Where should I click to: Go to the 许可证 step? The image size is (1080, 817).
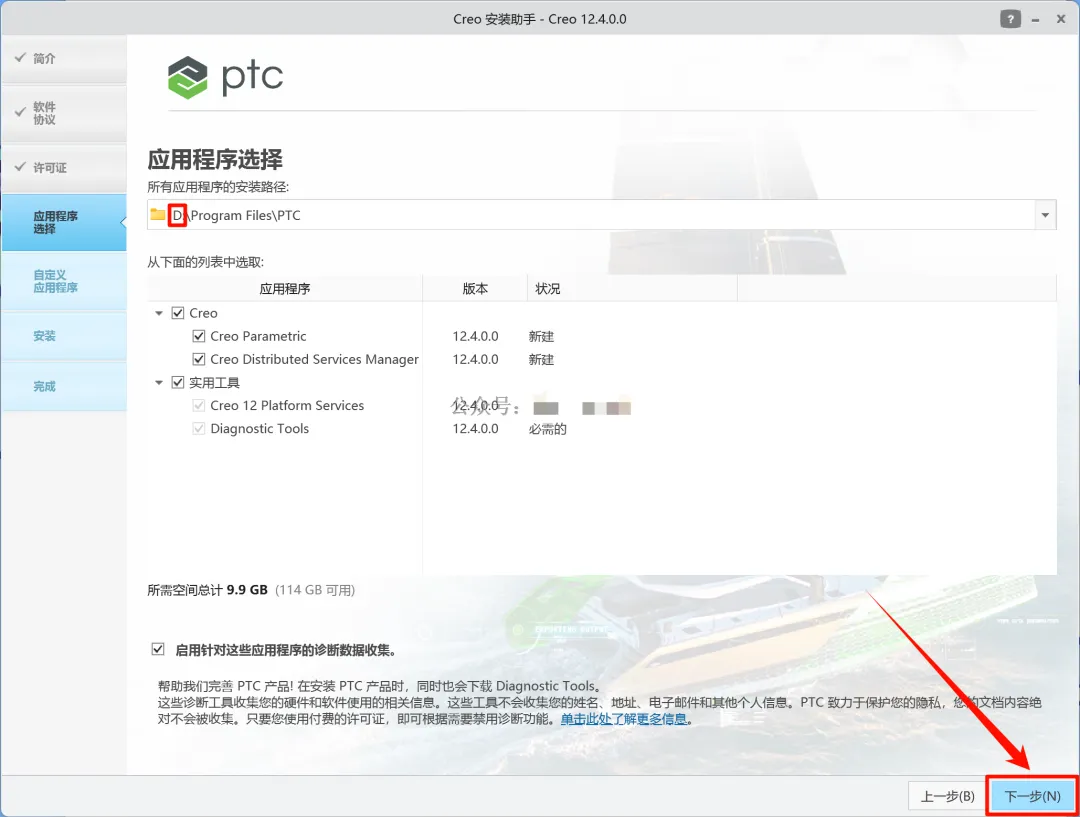[x=64, y=167]
